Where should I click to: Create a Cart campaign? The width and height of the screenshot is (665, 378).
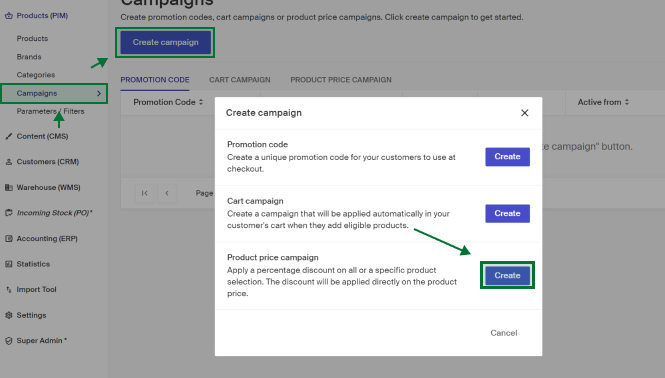(x=507, y=213)
